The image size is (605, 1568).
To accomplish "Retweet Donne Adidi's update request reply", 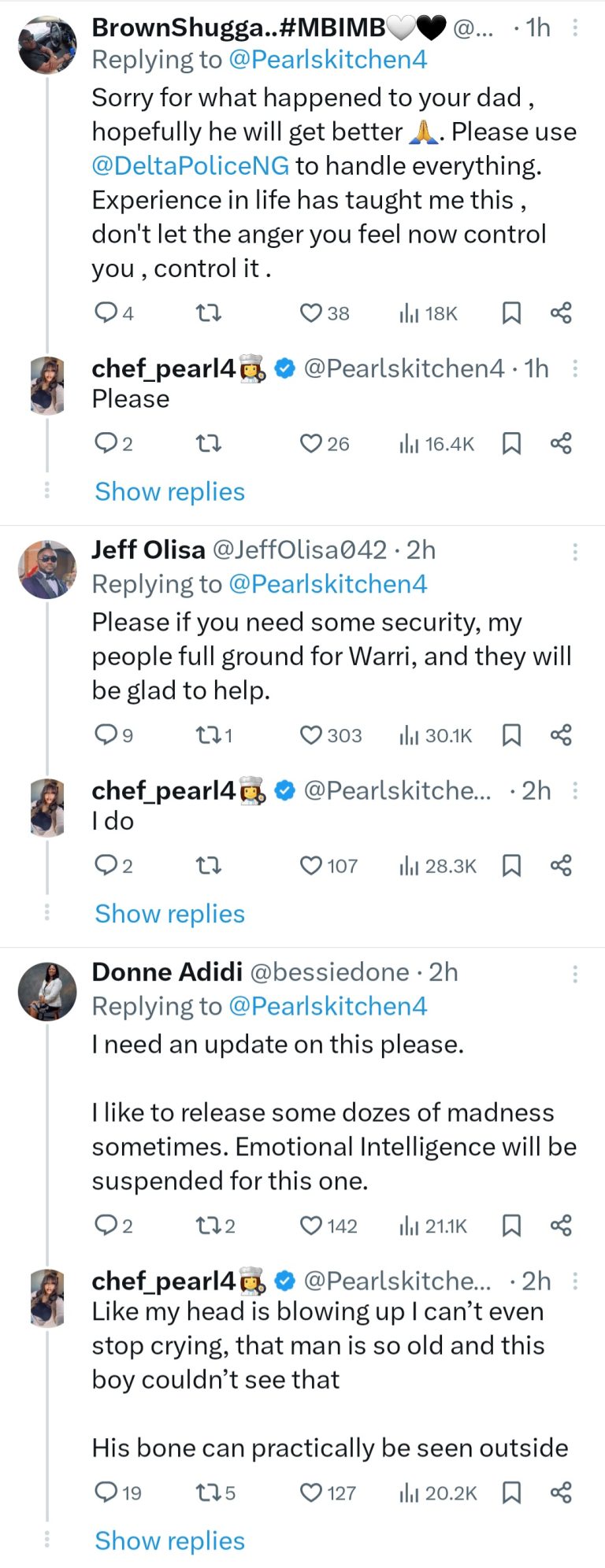I will pyautogui.click(x=207, y=1226).
